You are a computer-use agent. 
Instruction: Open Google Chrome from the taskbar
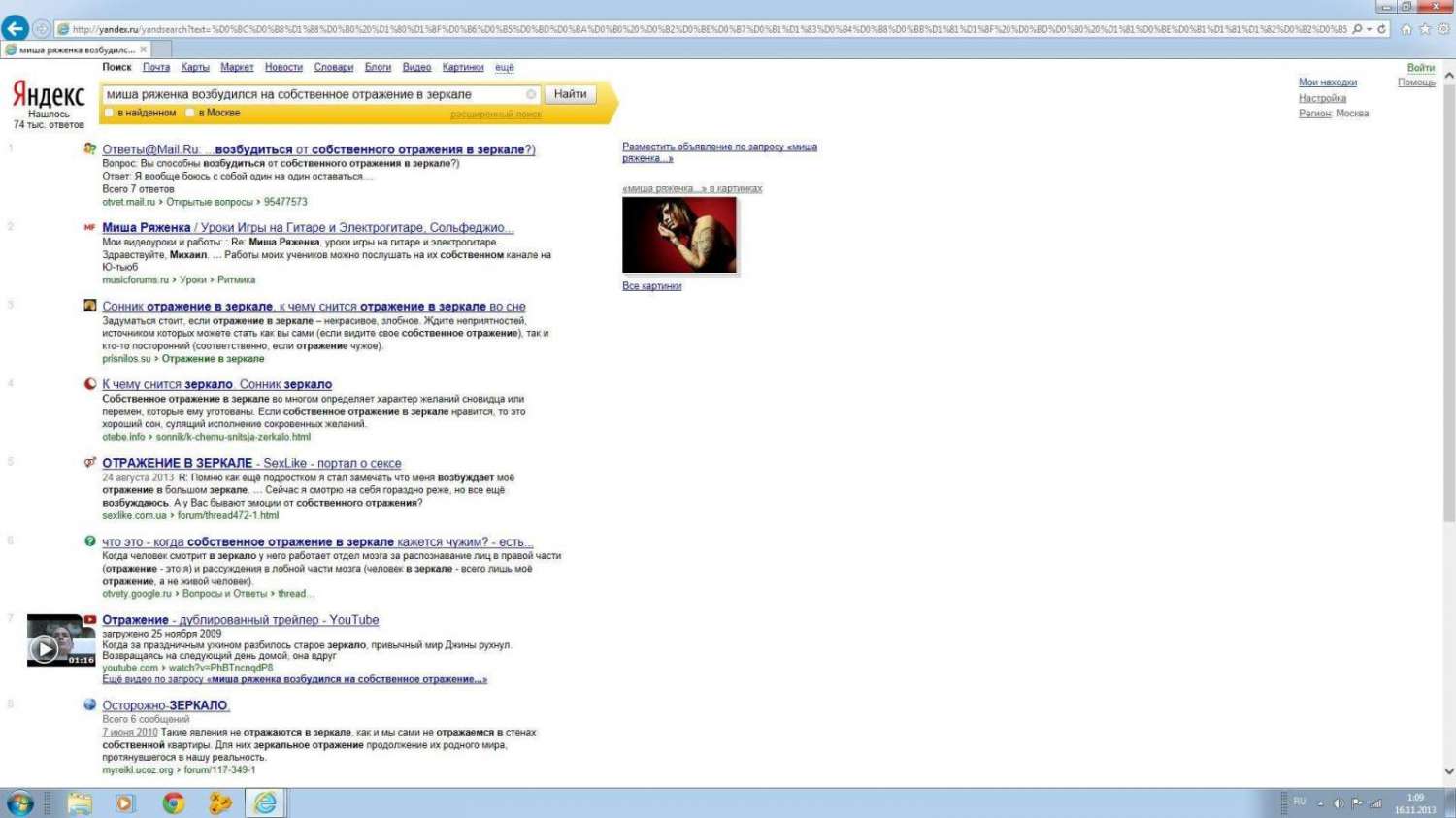[174, 803]
